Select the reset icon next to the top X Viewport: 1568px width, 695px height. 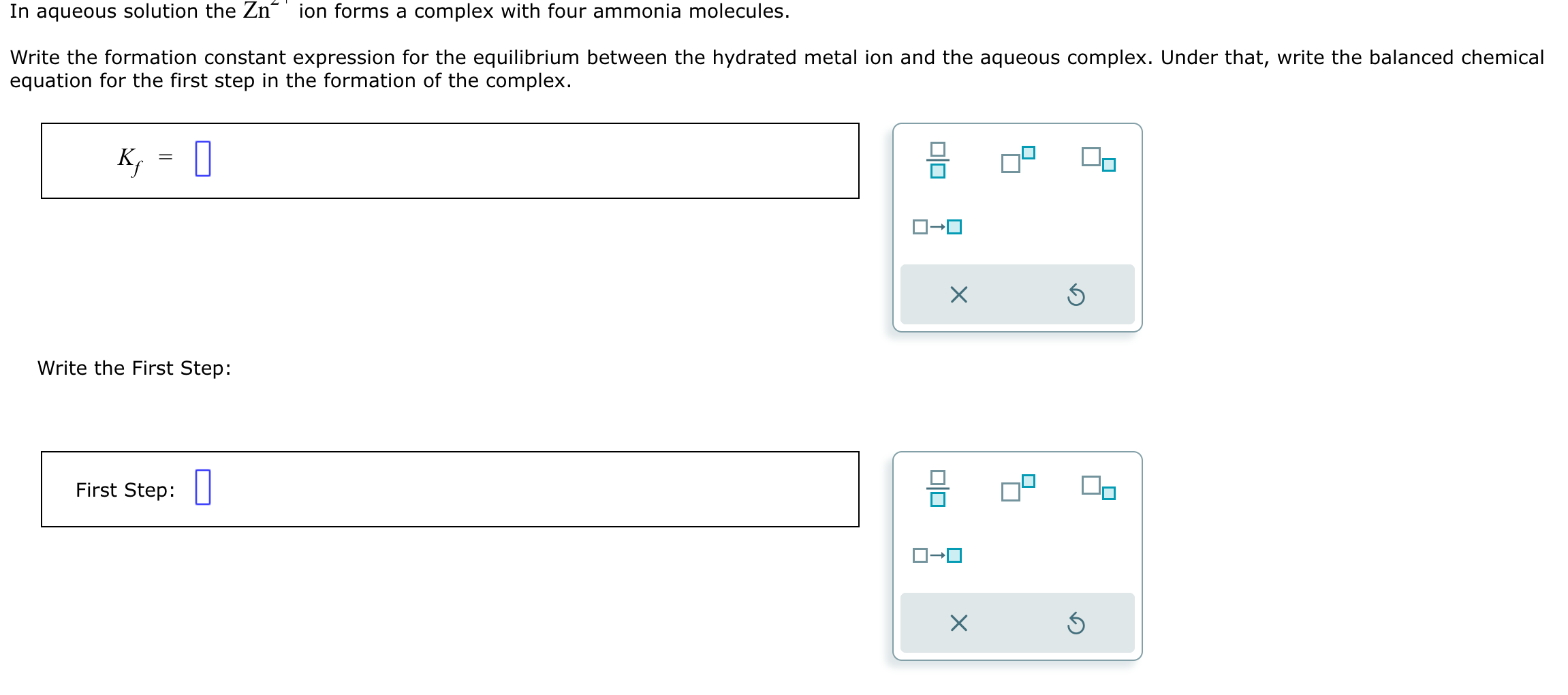pos(1076,294)
